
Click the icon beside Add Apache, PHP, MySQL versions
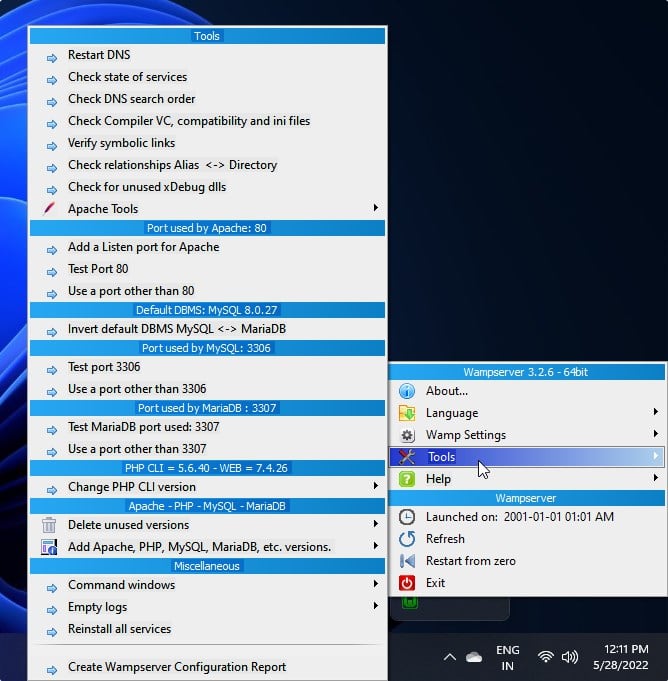point(49,547)
